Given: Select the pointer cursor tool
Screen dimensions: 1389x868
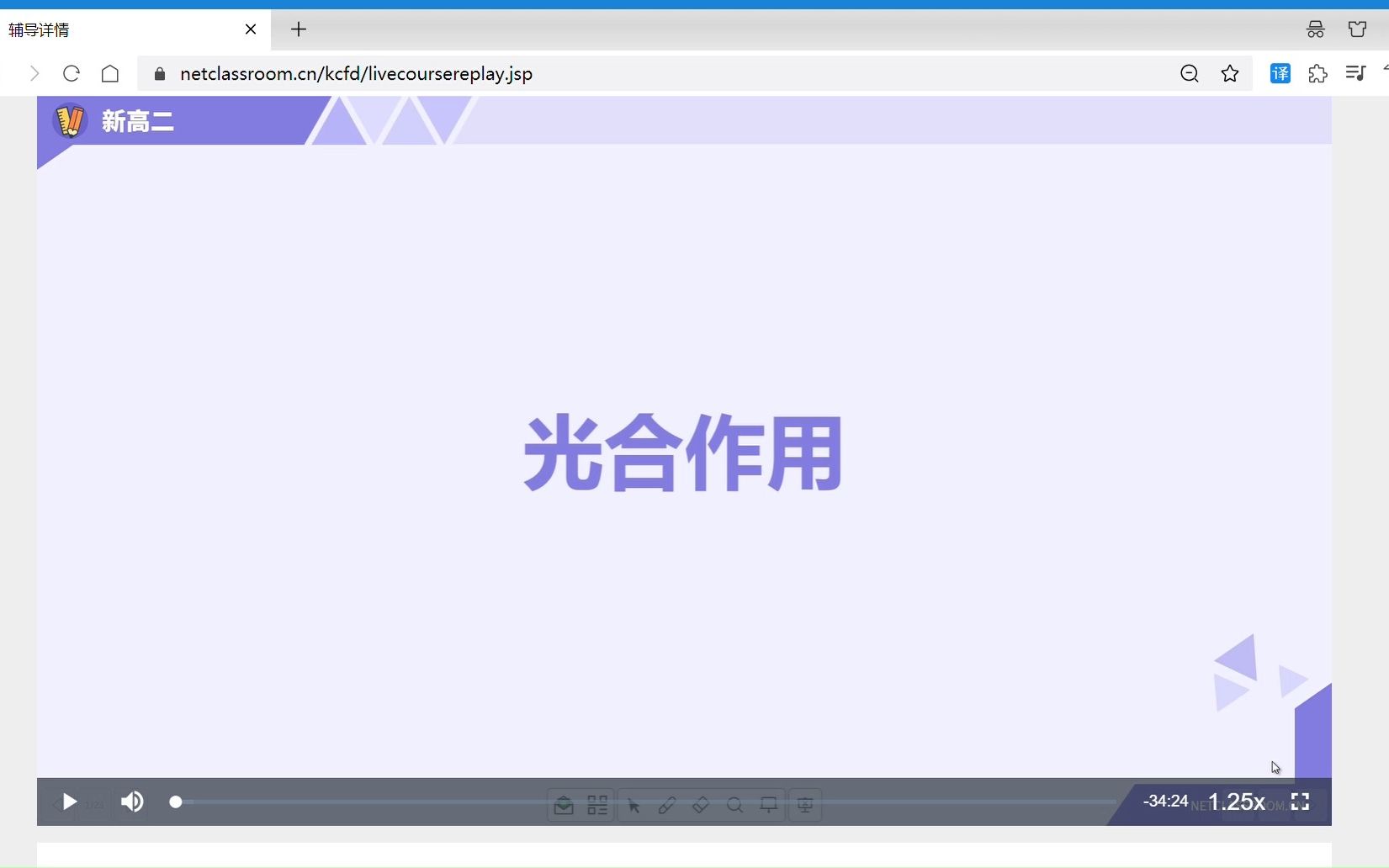Looking at the screenshot, I should (634, 806).
